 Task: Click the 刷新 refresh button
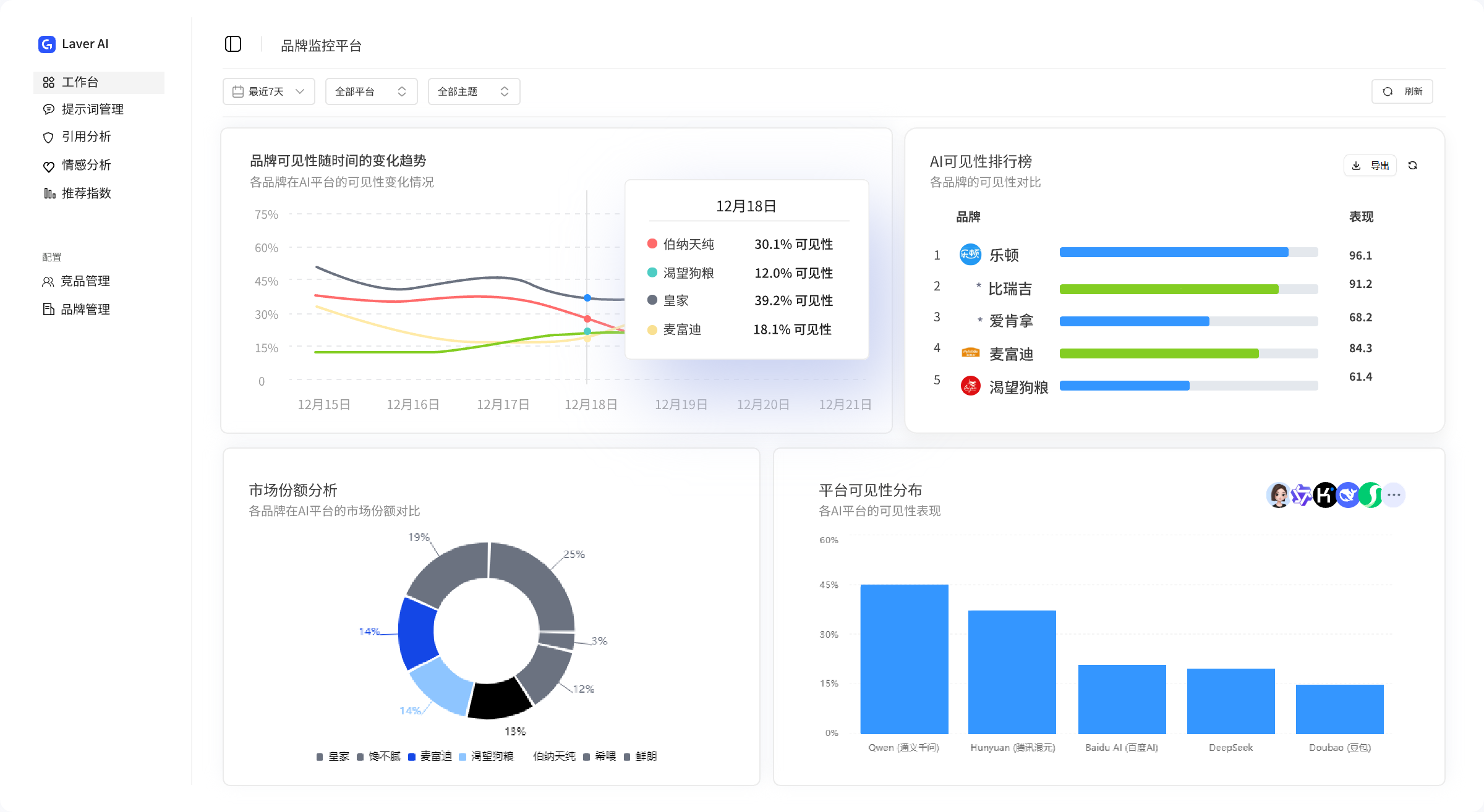(x=1402, y=91)
